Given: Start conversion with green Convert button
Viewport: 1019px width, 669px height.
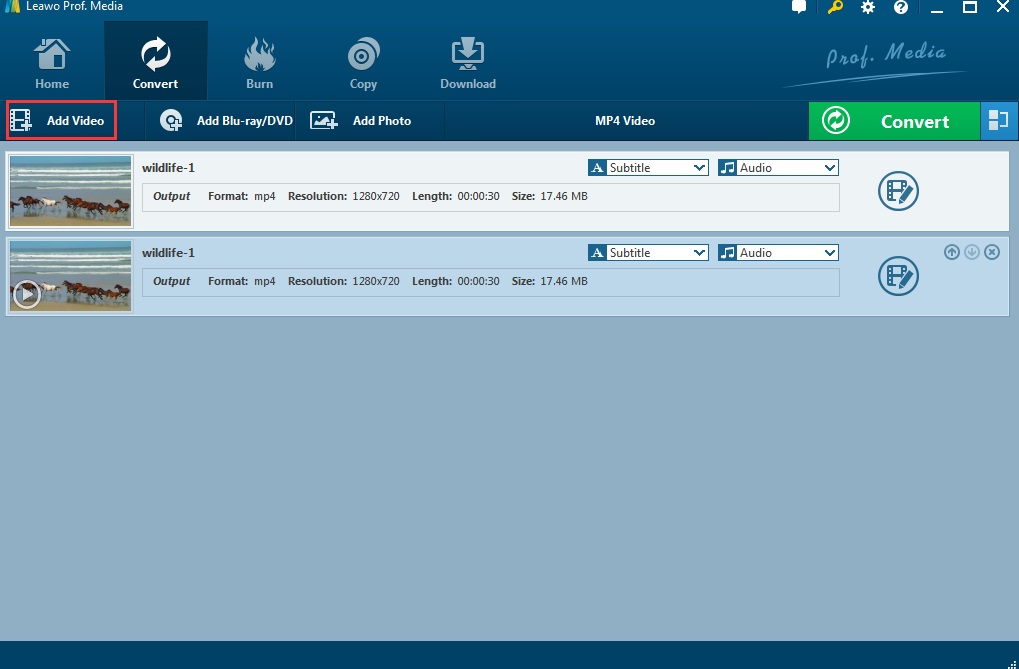Looking at the screenshot, I should pos(894,121).
